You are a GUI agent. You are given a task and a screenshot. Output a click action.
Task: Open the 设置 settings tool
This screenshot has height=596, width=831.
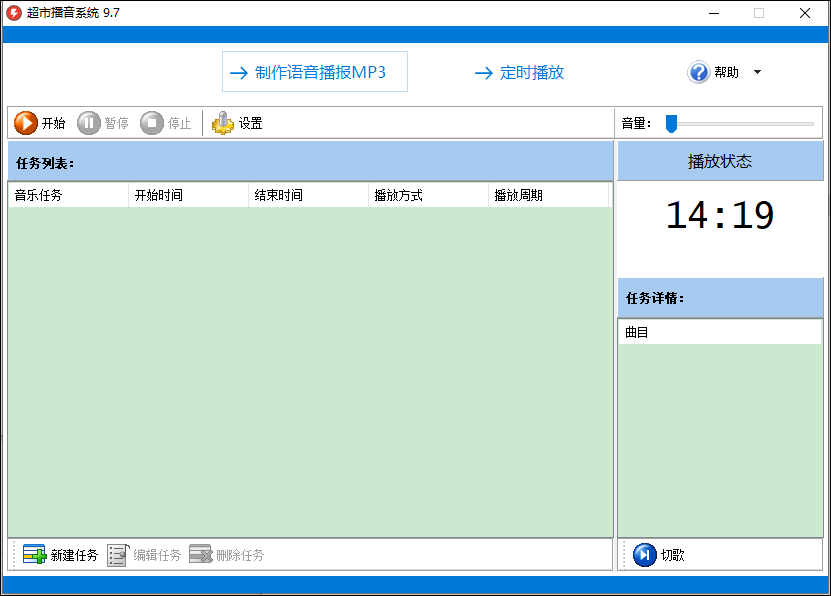click(224, 122)
